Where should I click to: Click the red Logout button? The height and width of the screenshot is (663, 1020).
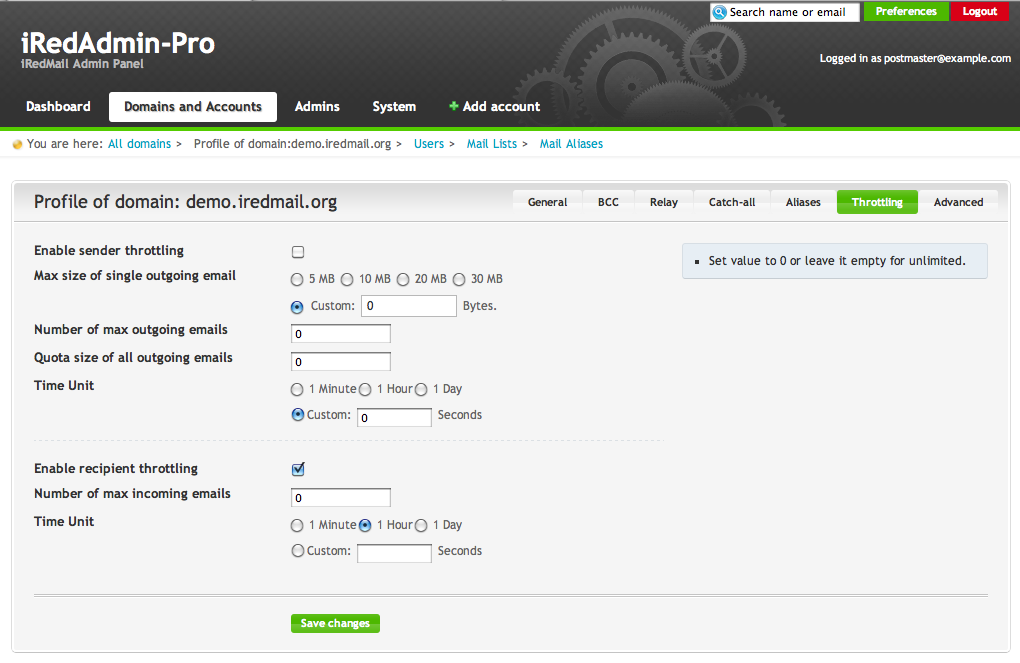[x=979, y=12]
